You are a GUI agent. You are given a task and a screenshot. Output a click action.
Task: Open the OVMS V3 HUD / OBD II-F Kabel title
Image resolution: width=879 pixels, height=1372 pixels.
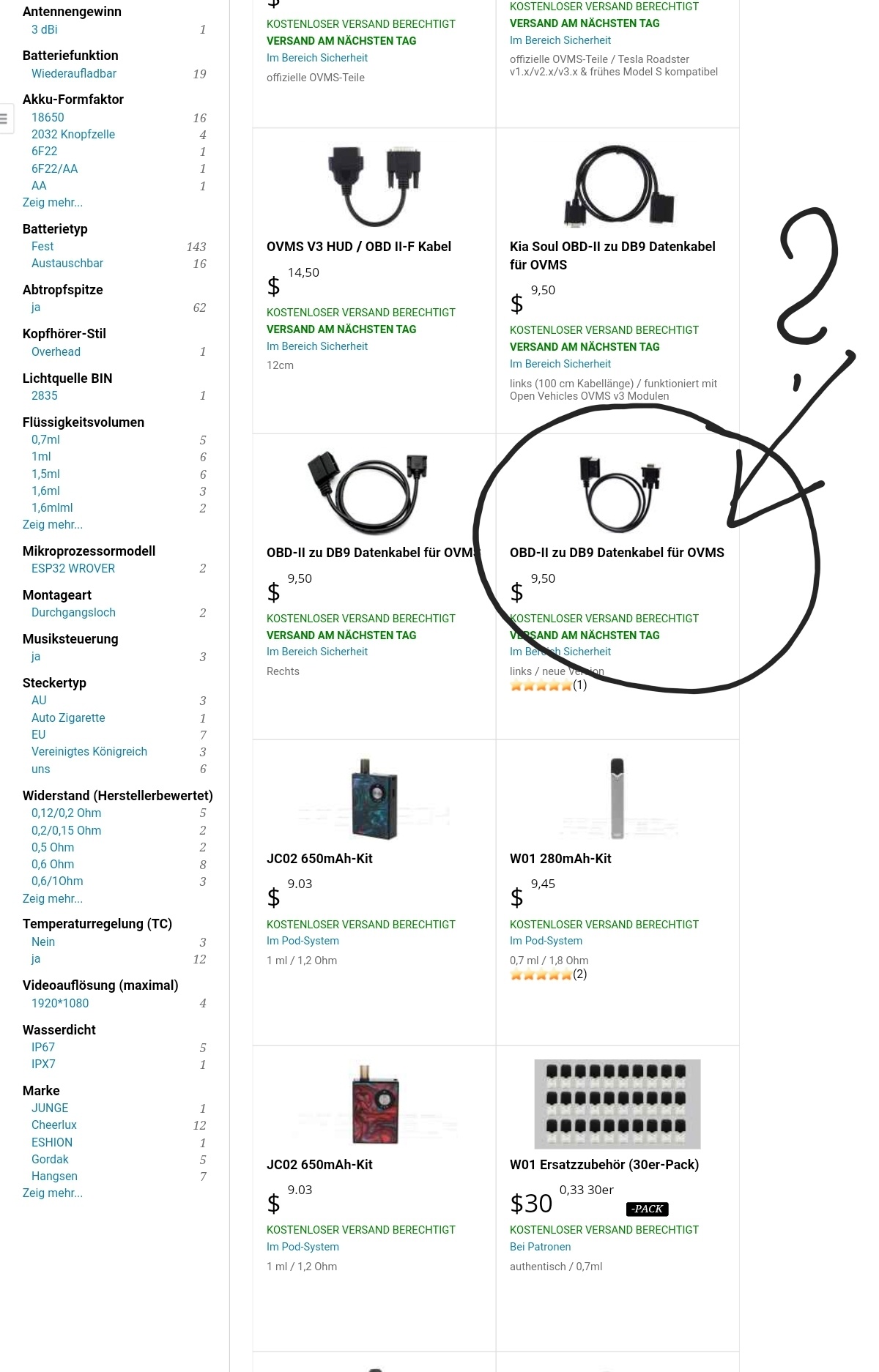click(x=359, y=247)
